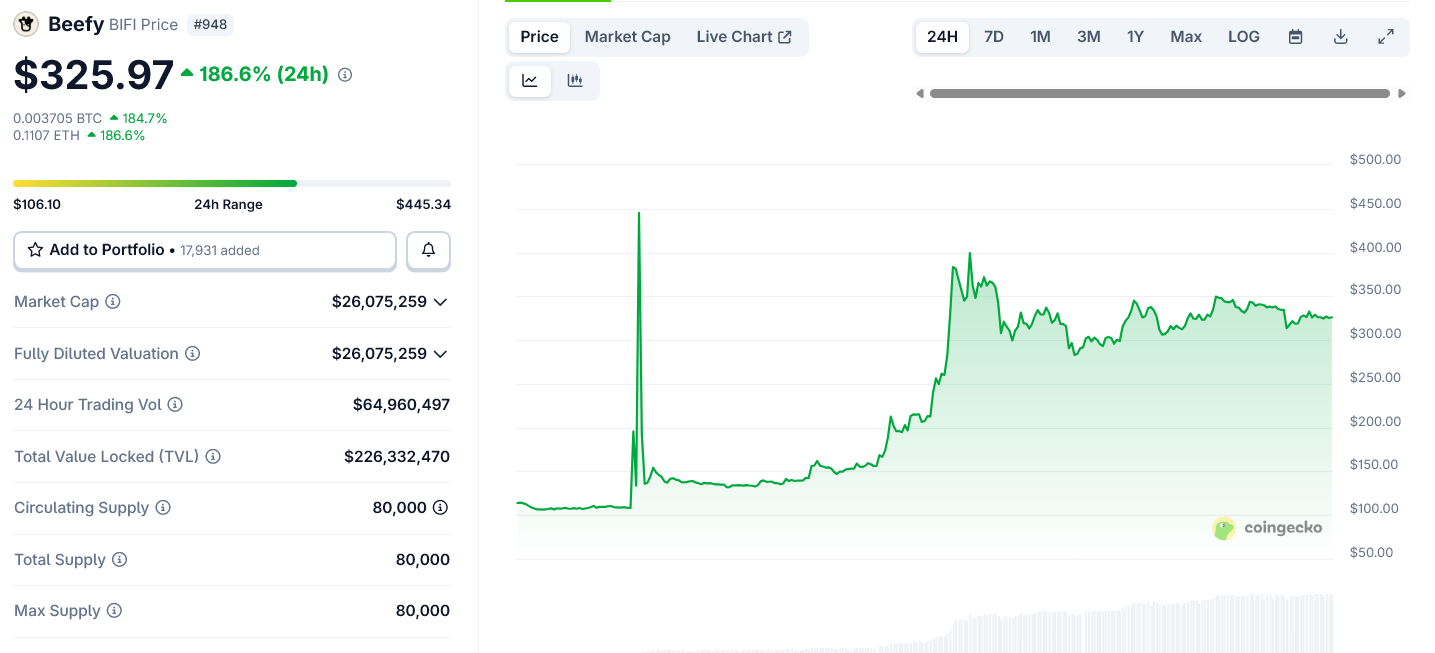
Task: Click Add to Portfolio button
Action: [x=205, y=250]
